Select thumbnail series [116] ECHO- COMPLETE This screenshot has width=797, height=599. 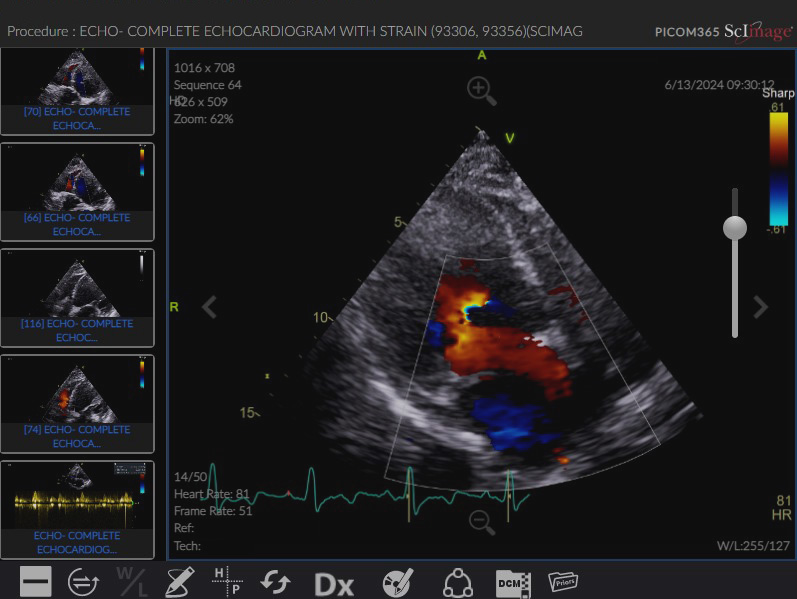(x=77, y=301)
